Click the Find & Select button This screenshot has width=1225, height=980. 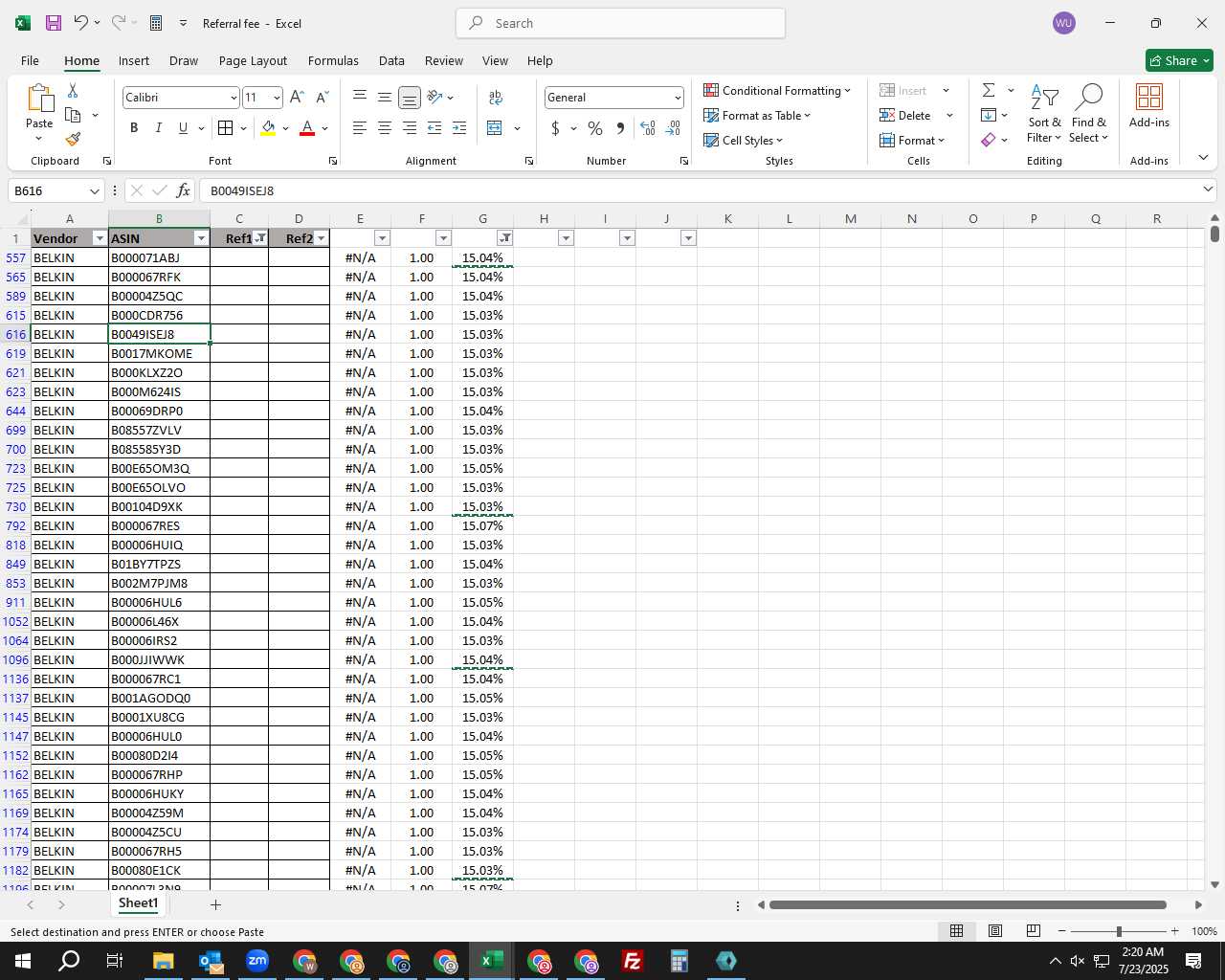1089,113
